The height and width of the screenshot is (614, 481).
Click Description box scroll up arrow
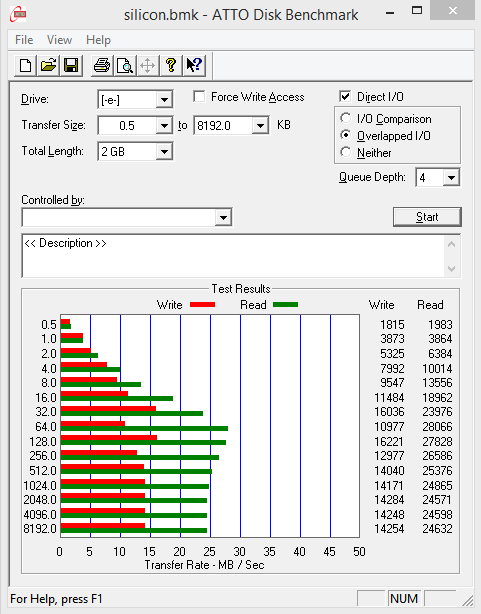pos(451,244)
